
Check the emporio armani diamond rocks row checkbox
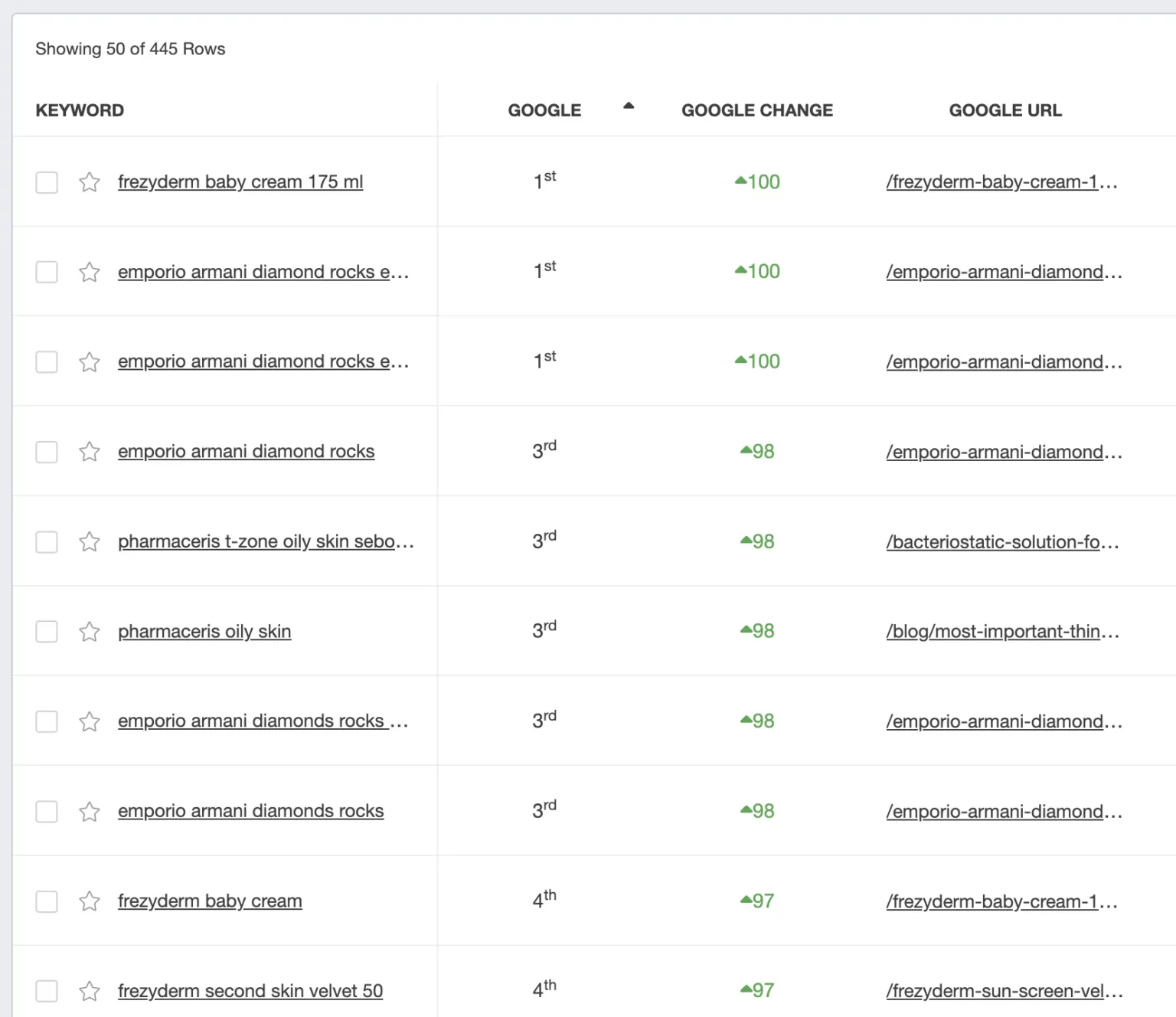pos(47,452)
